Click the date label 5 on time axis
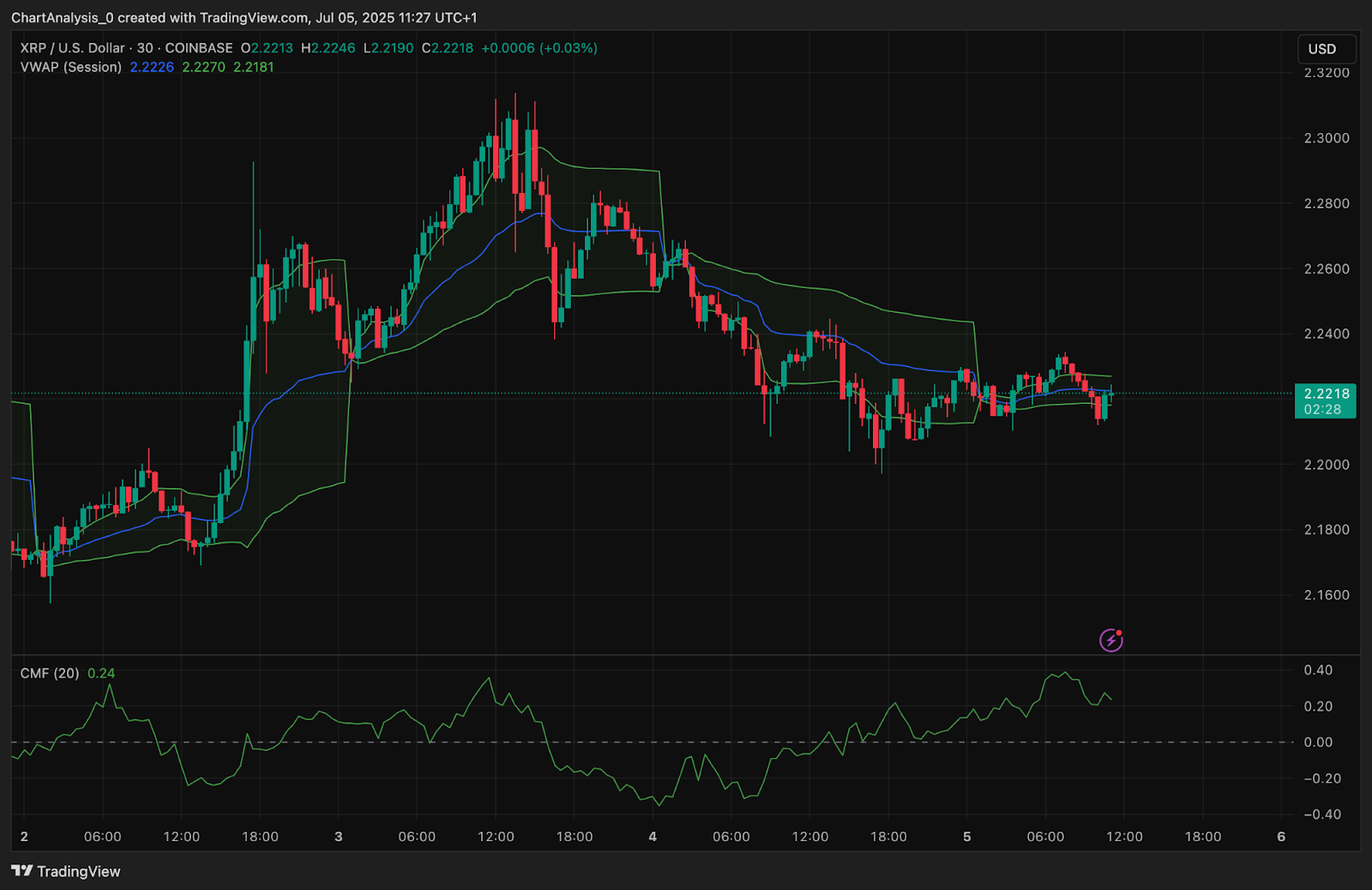Image resolution: width=1372 pixels, height=890 pixels. [x=966, y=837]
